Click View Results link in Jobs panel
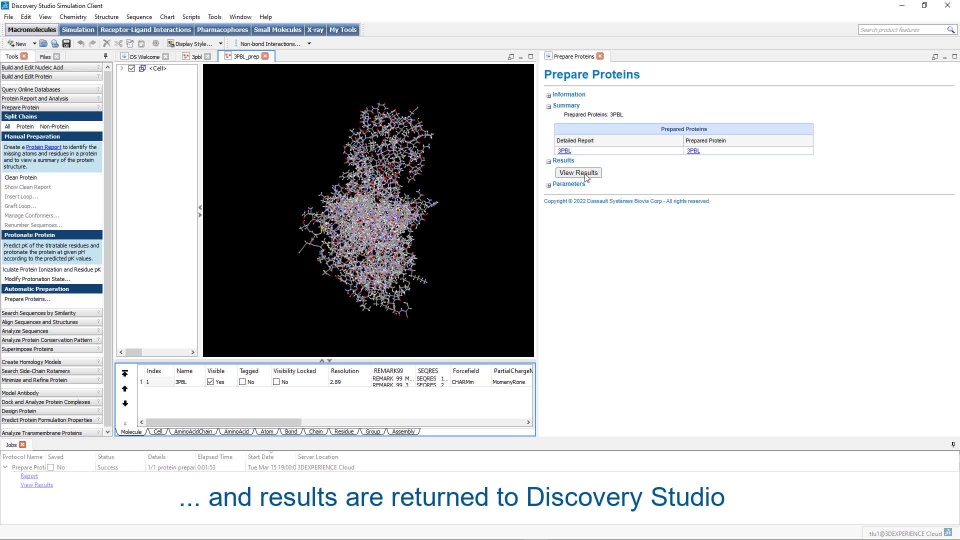 pos(37,485)
